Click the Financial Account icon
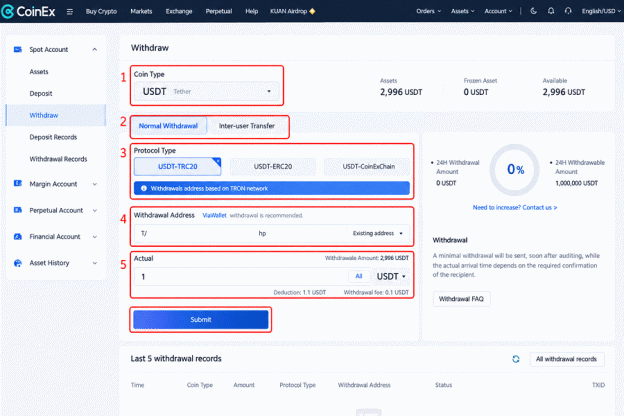Viewport: 624px width, 416px height. tap(18, 236)
